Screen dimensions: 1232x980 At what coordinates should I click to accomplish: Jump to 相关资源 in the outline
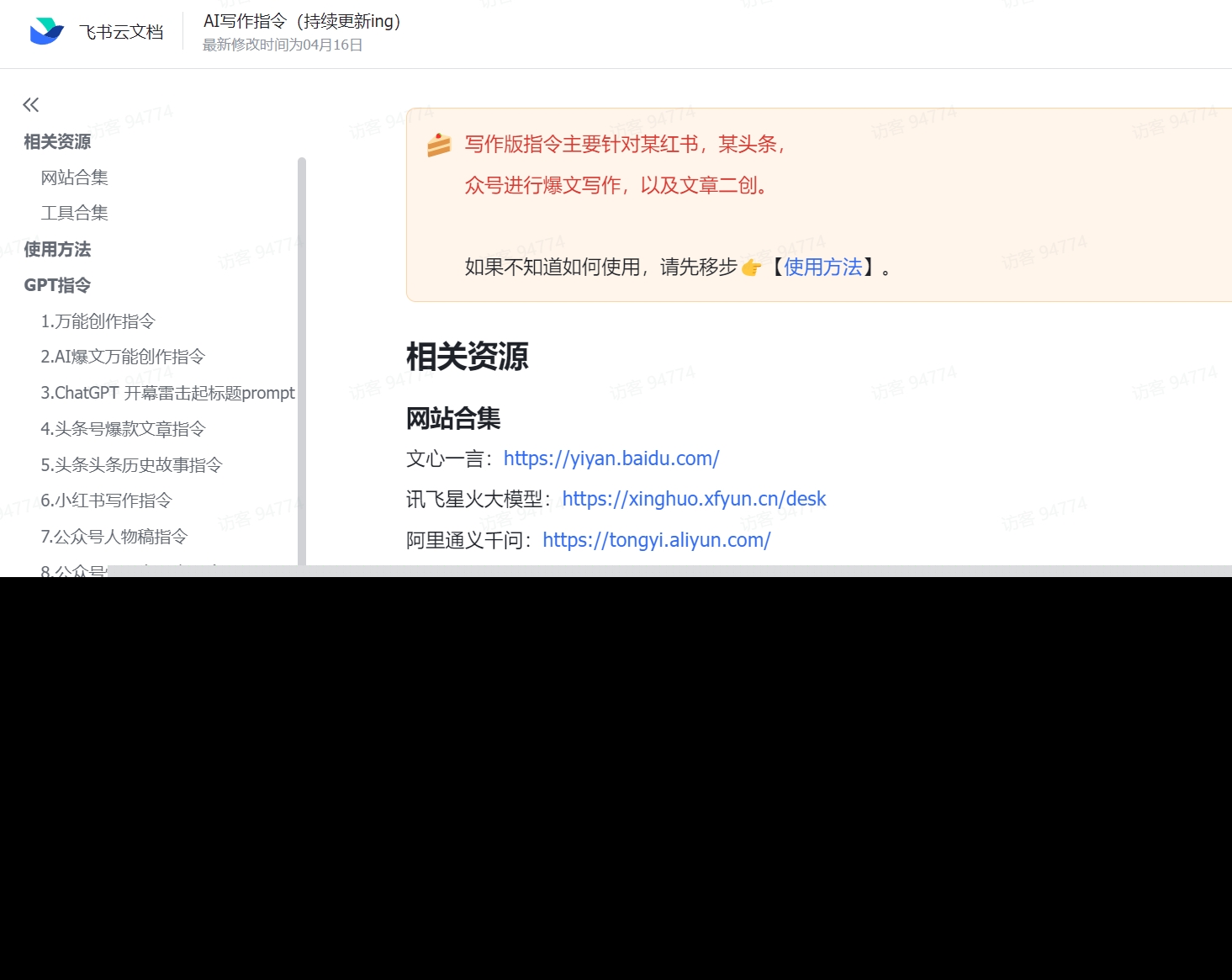[57, 141]
